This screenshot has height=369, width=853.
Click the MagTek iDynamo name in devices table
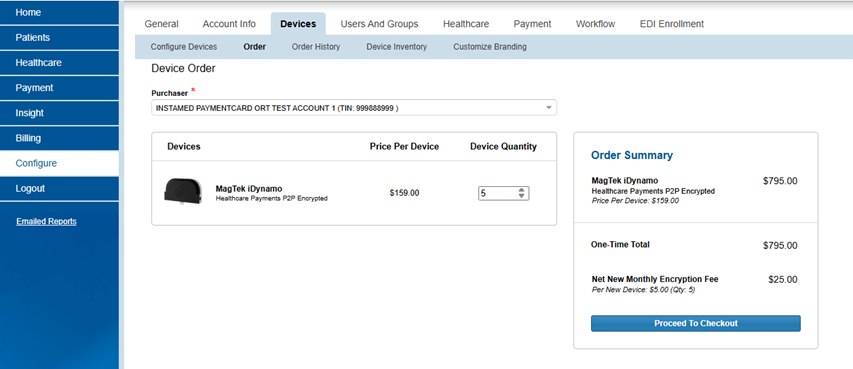click(x=249, y=189)
